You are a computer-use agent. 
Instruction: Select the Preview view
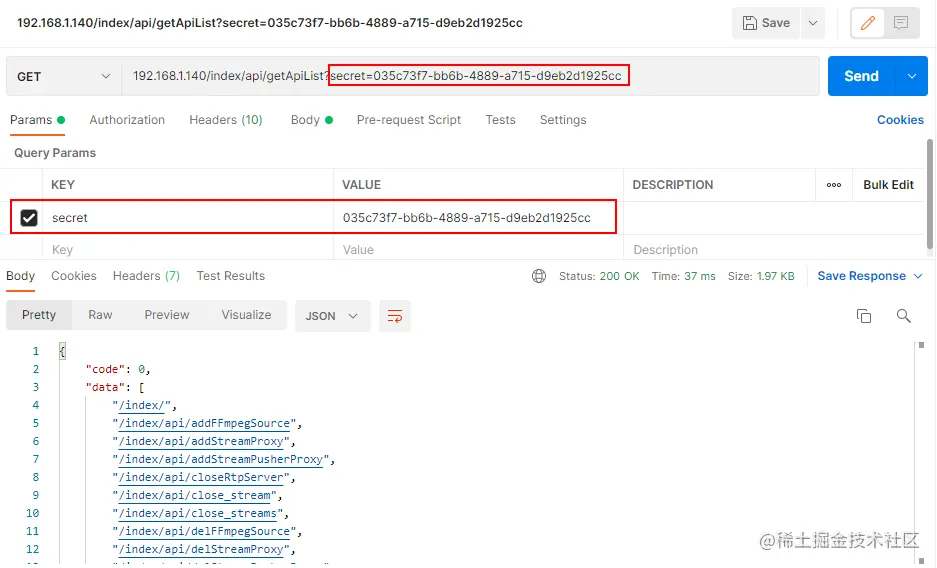pyautogui.click(x=167, y=315)
